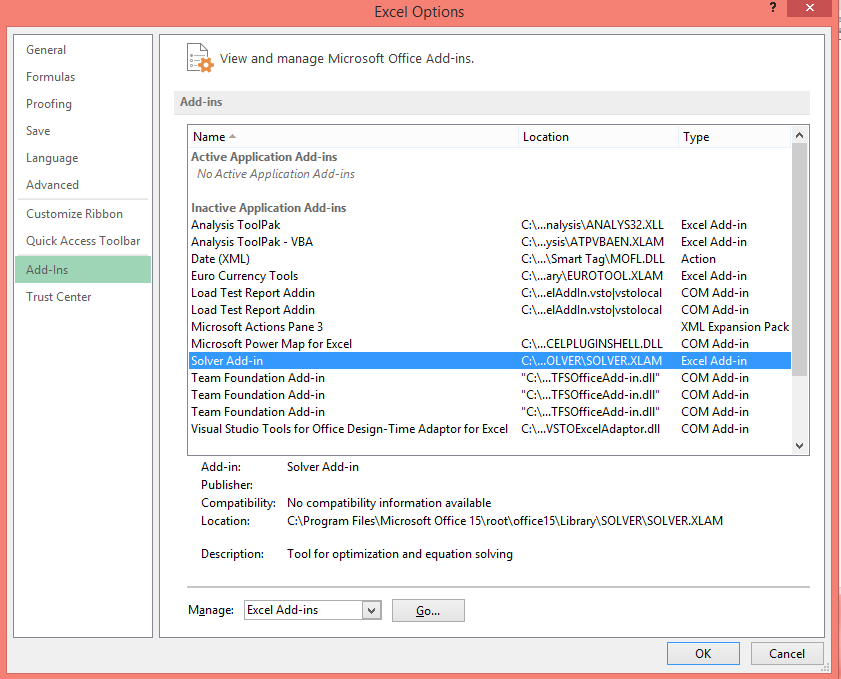Select Visual Studio Tools for Office Design-Time Adaptor
The height and width of the screenshot is (679, 841).
click(x=490, y=429)
